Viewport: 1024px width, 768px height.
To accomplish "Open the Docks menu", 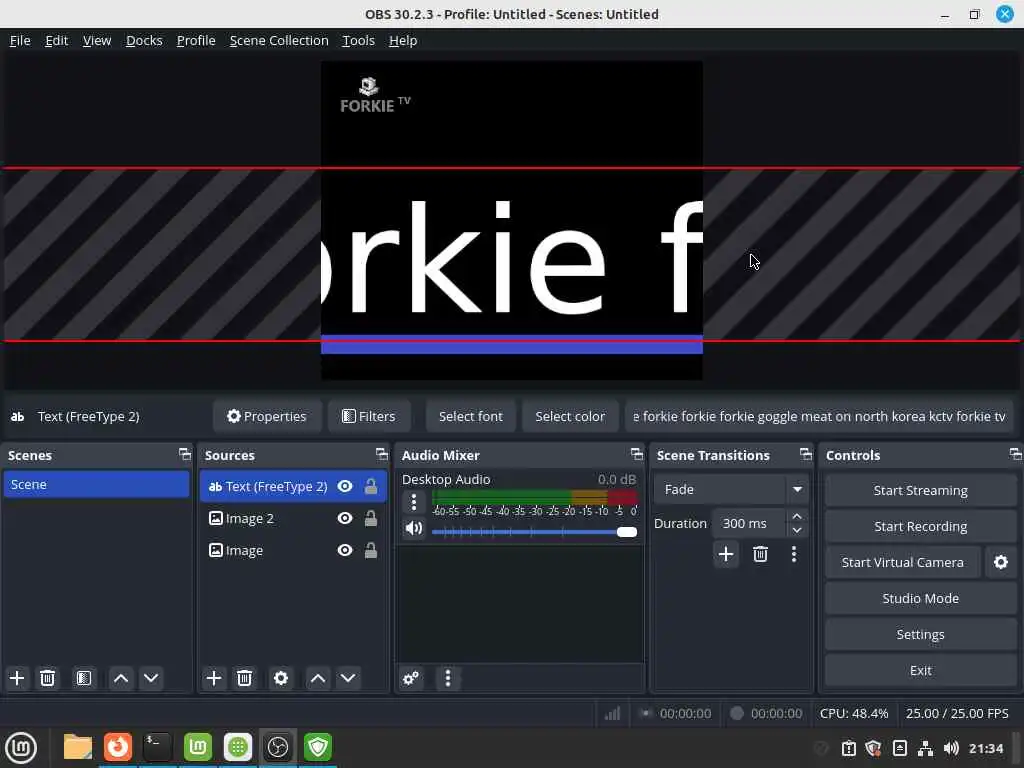I will 144,40.
